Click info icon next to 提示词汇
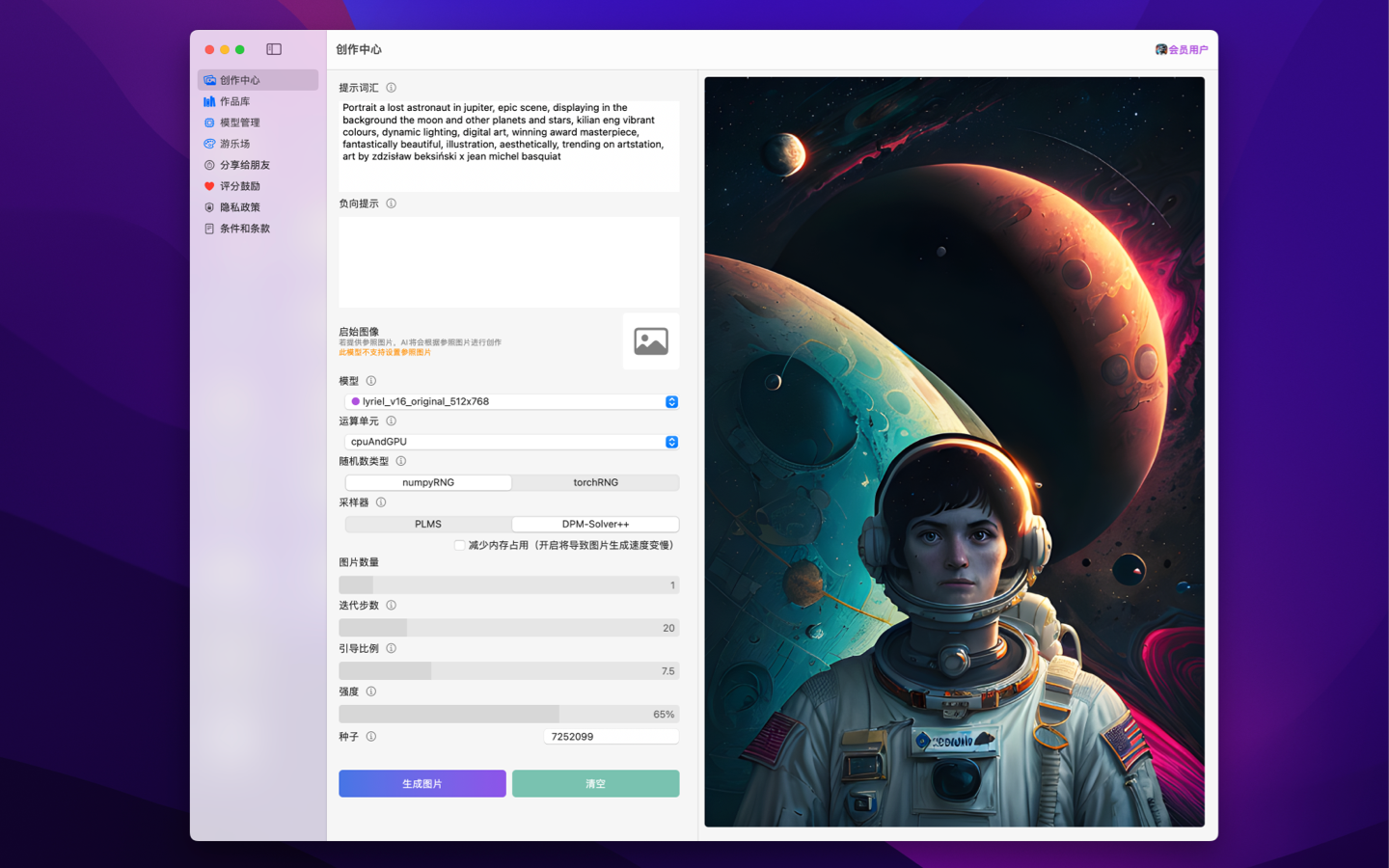 [392, 88]
